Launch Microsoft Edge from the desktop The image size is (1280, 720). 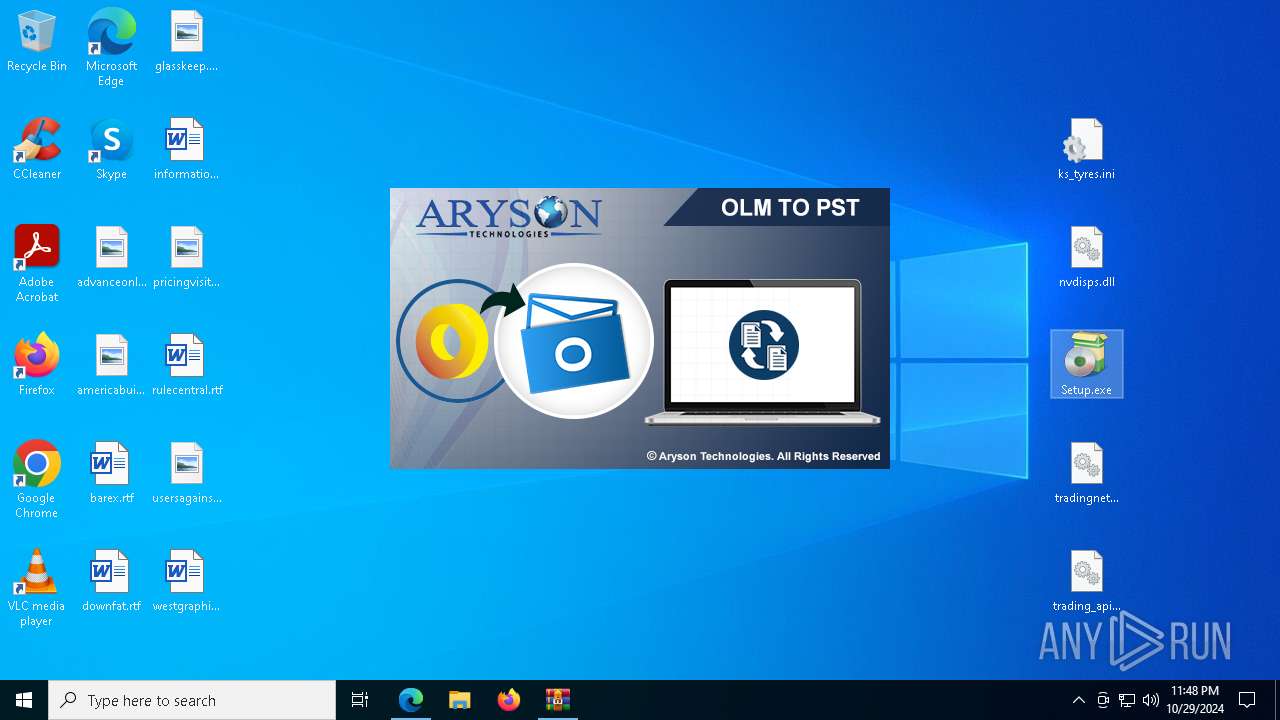click(111, 48)
